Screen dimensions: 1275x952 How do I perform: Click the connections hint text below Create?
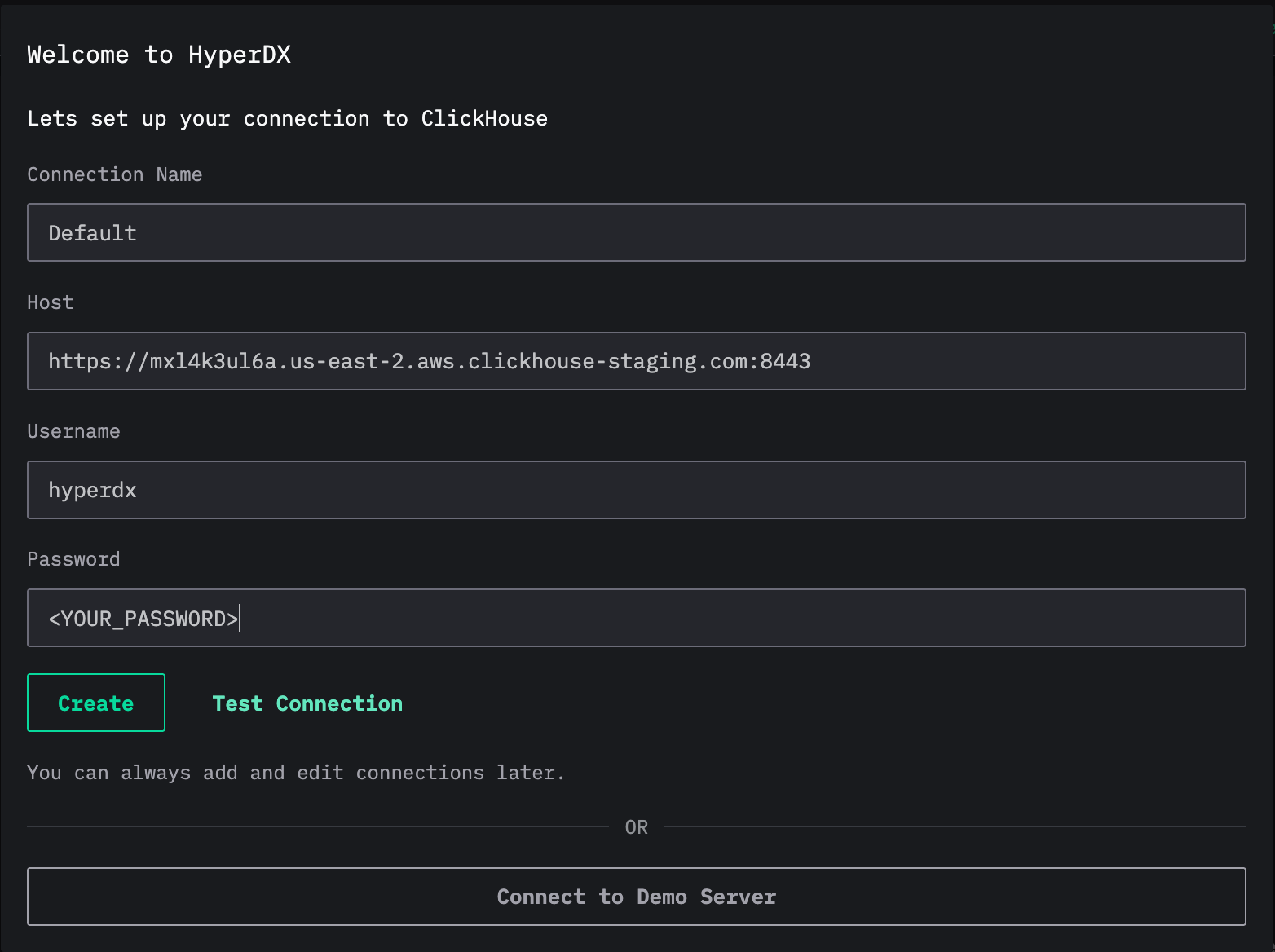pyautogui.click(x=296, y=772)
